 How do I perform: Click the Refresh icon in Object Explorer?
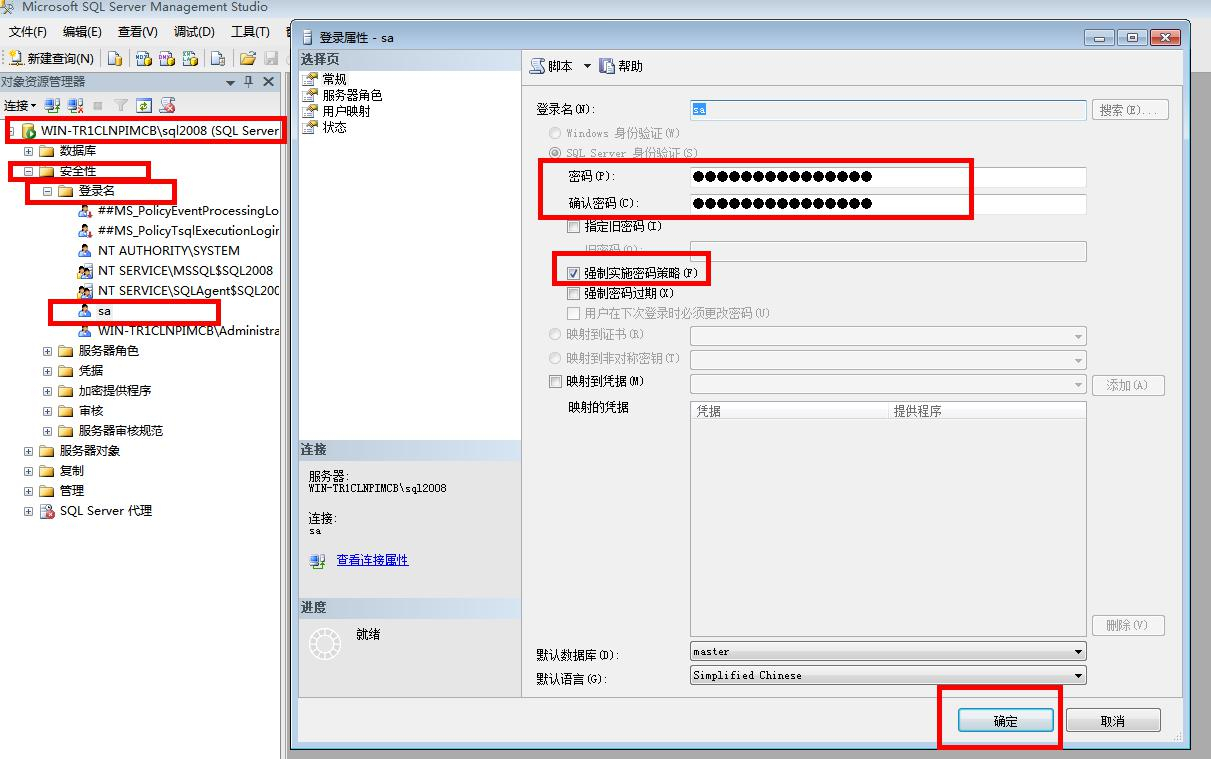click(x=144, y=105)
